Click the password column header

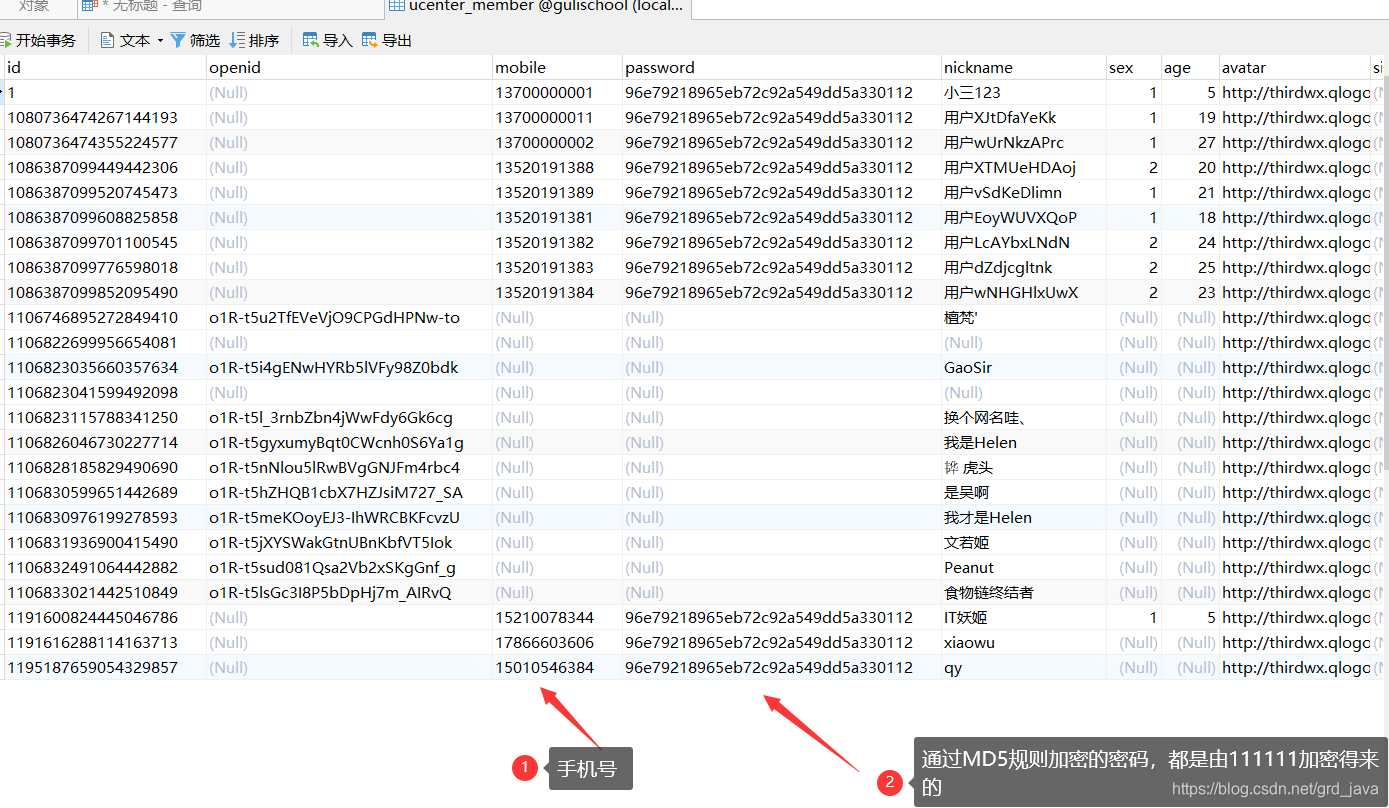point(781,68)
